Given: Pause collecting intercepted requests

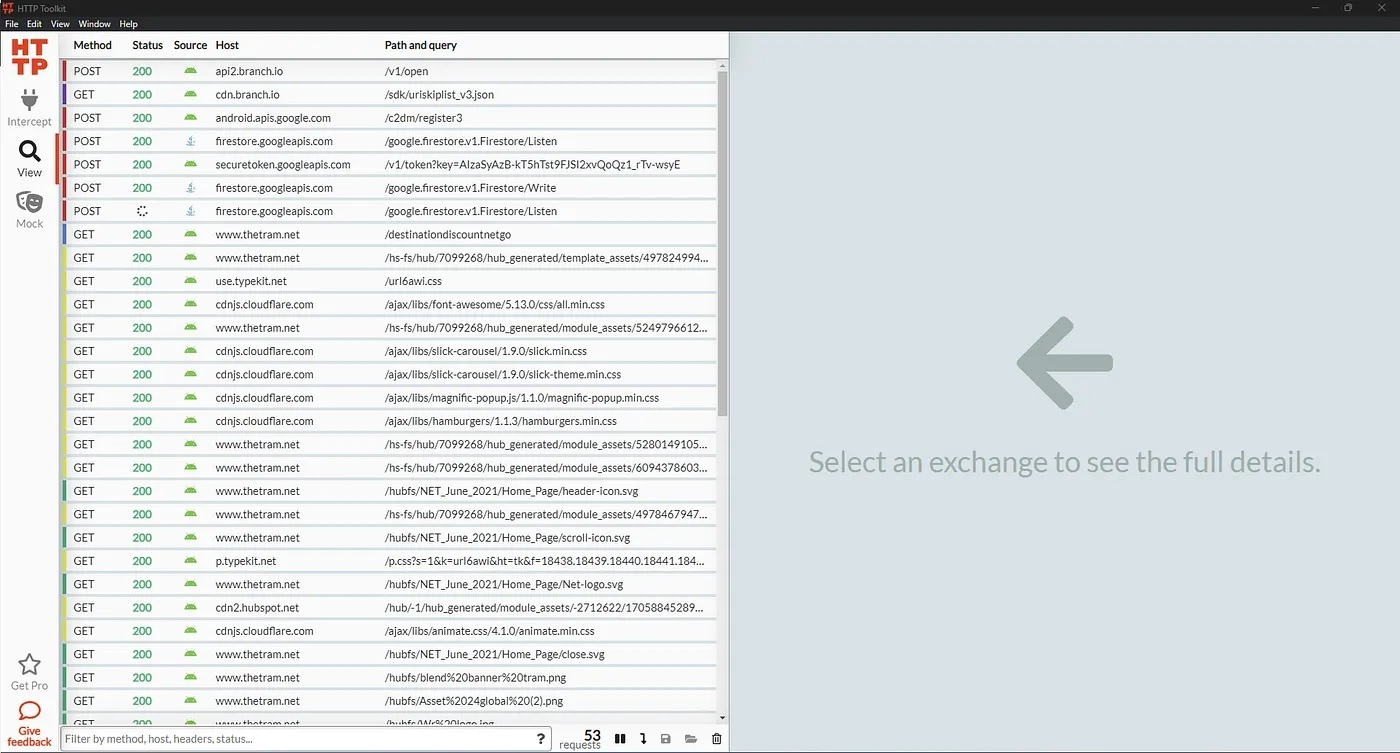Looking at the screenshot, I should (620, 739).
